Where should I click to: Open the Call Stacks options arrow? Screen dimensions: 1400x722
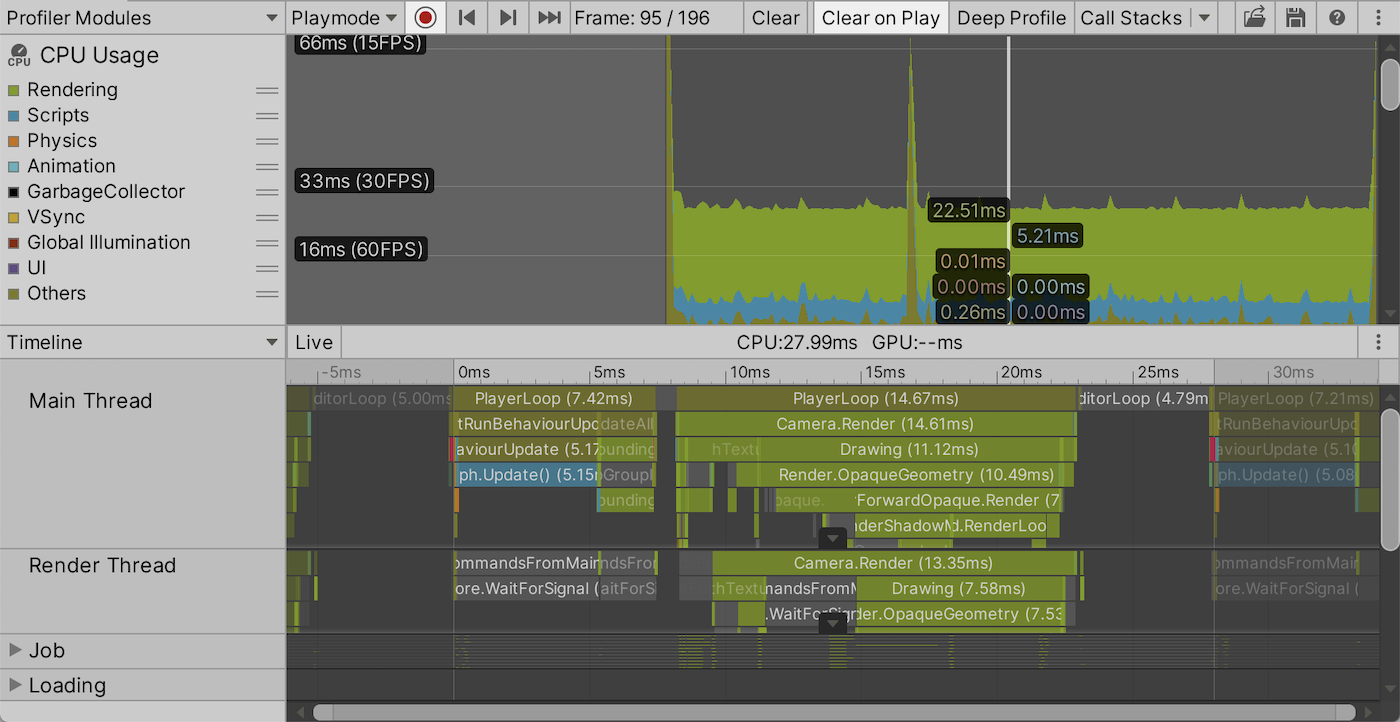click(1203, 18)
